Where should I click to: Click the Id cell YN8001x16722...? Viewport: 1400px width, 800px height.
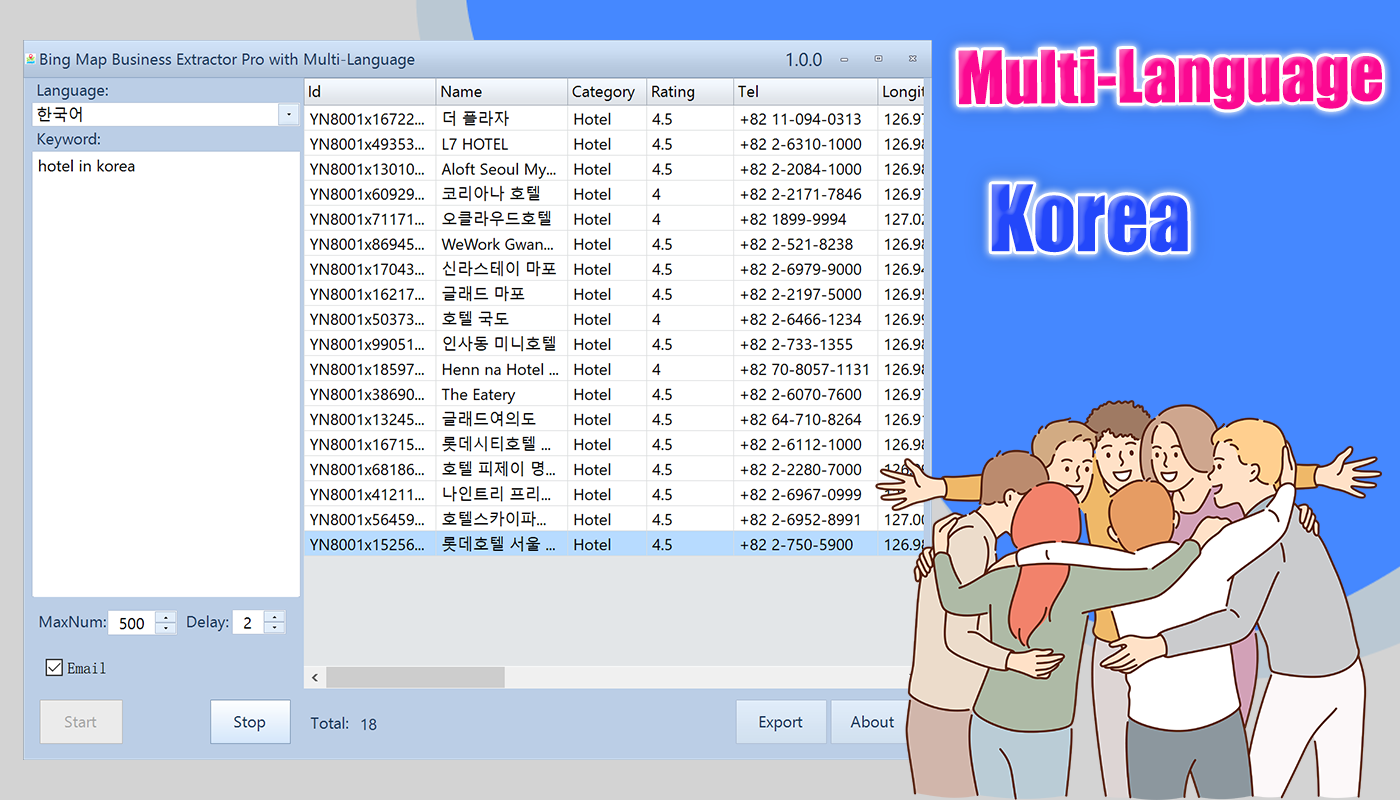point(370,119)
